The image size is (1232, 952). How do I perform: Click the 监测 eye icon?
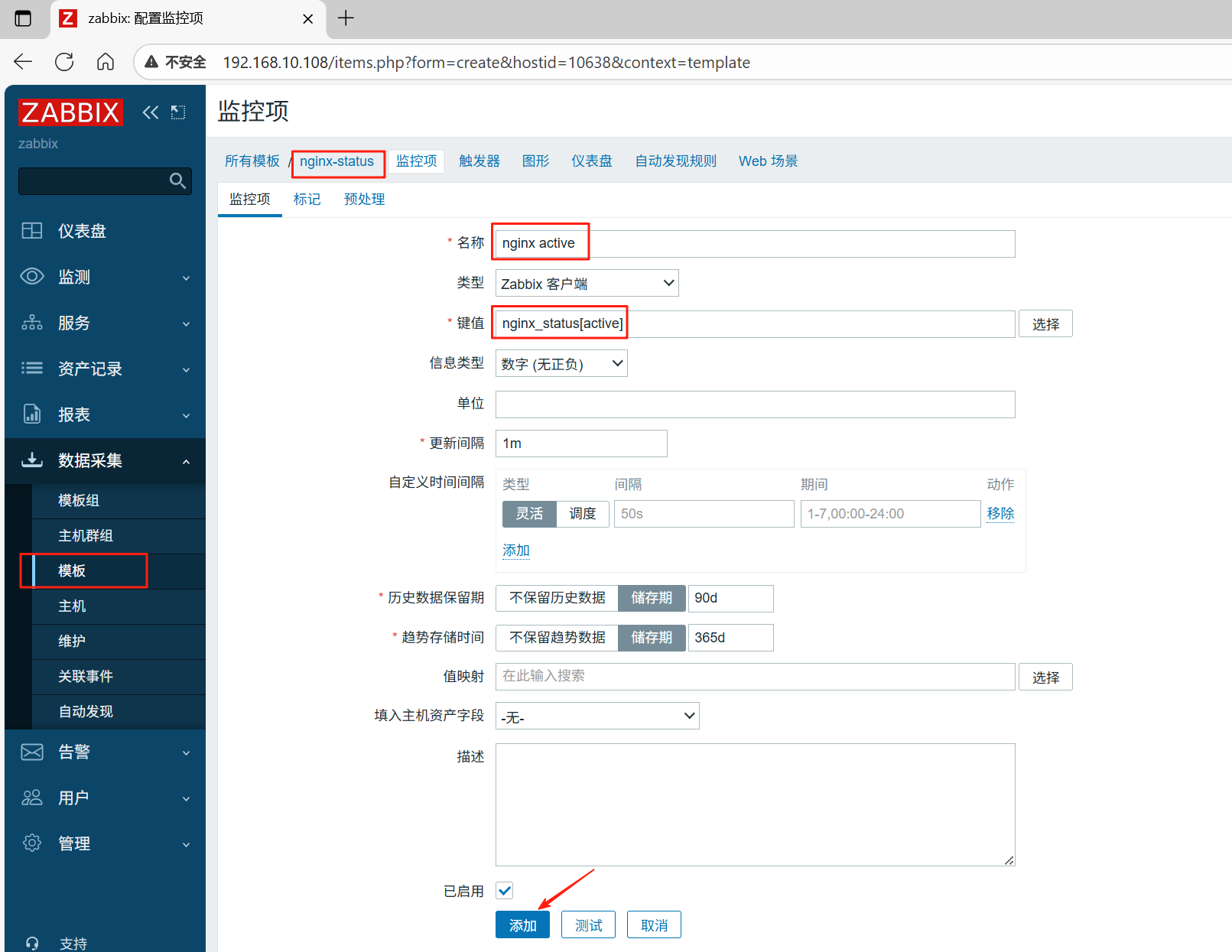32,277
